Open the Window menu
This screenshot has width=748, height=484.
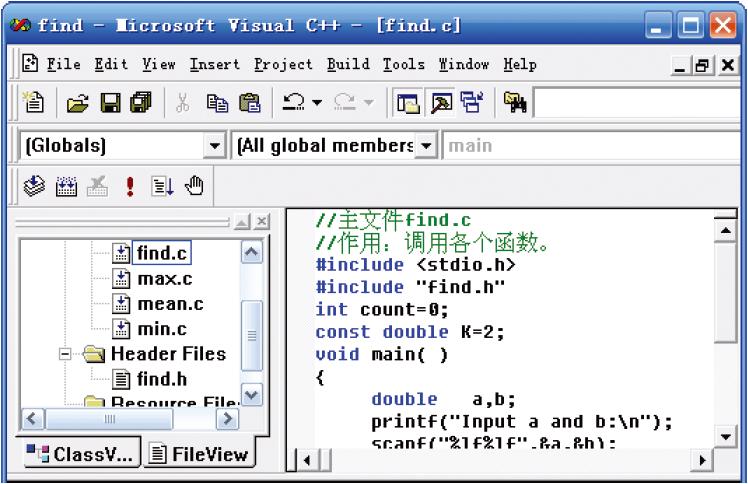464,64
